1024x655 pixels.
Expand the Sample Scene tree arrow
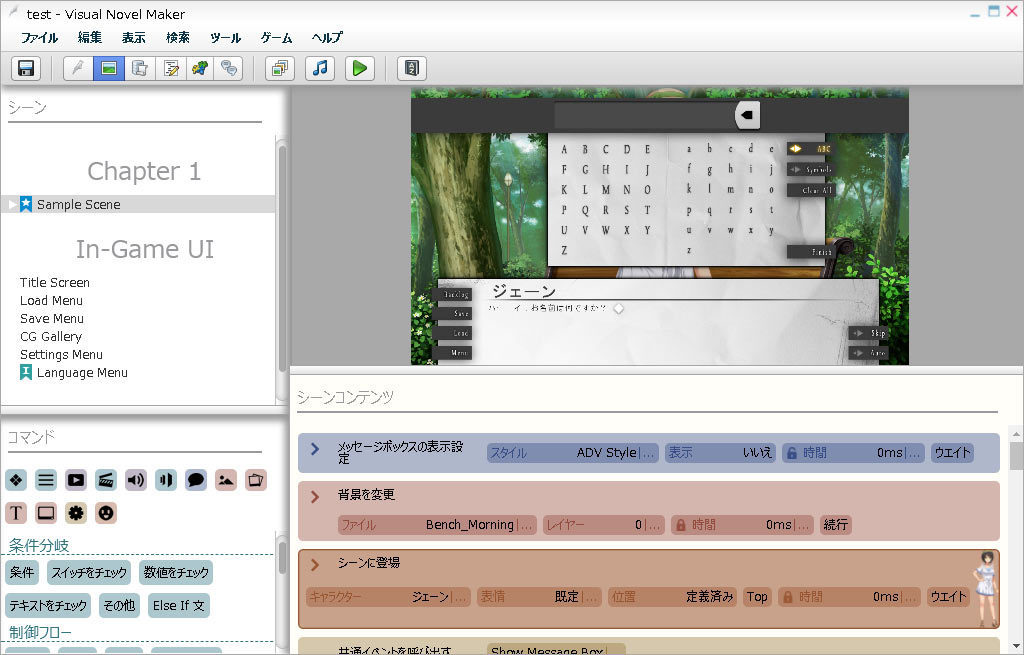point(12,204)
